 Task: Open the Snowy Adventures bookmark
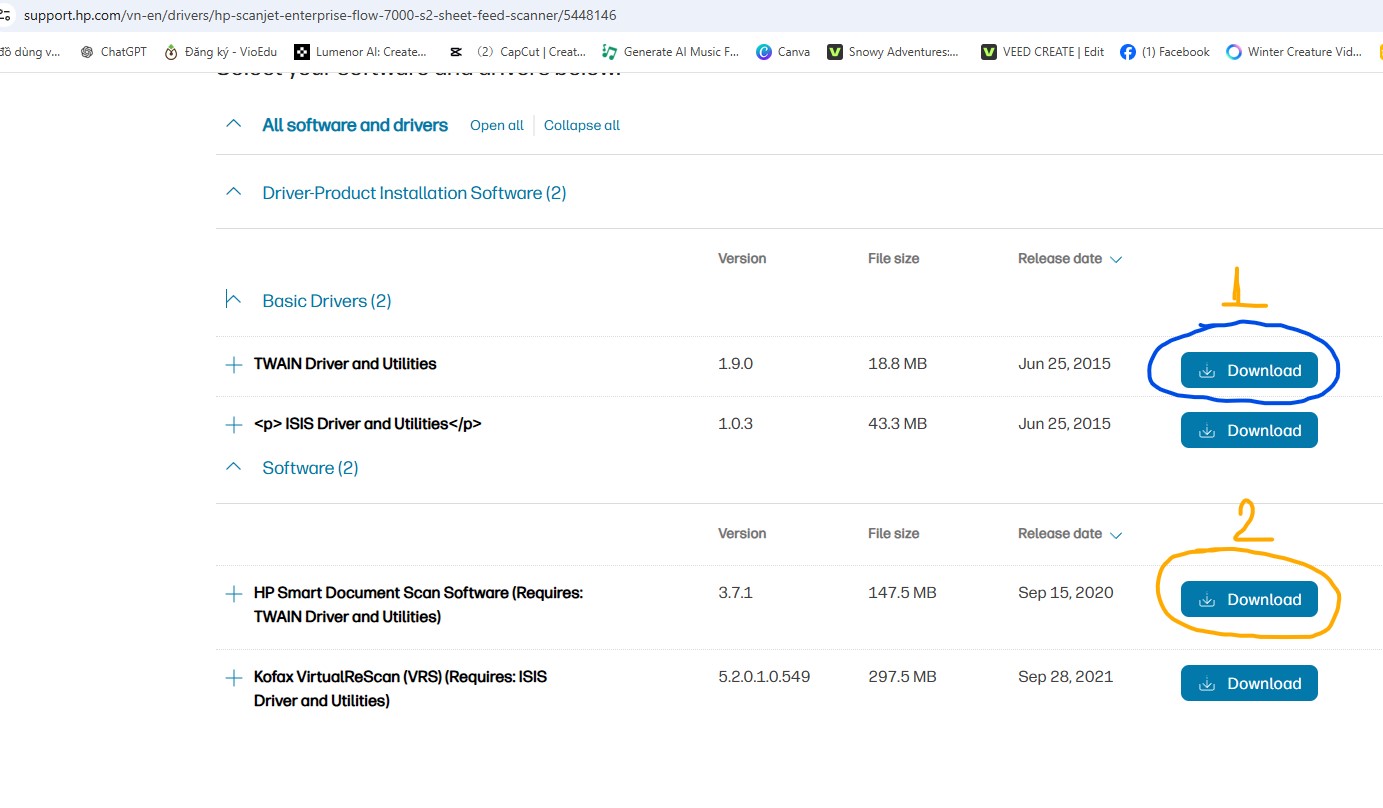[x=893, y=52]
